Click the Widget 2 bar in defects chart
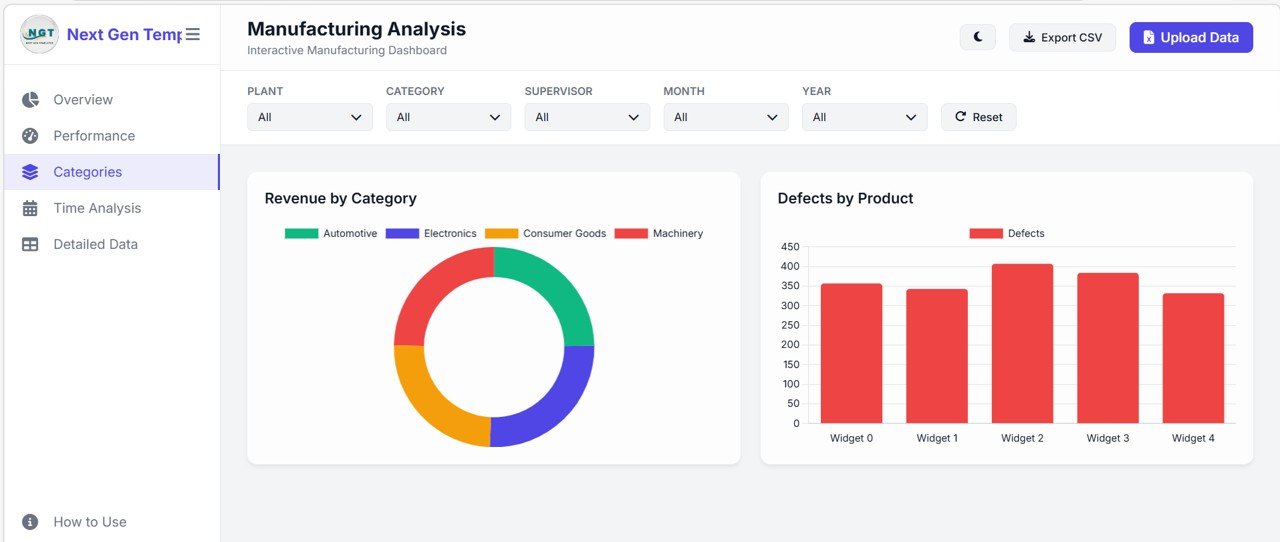 click(x=1022, y=343)
